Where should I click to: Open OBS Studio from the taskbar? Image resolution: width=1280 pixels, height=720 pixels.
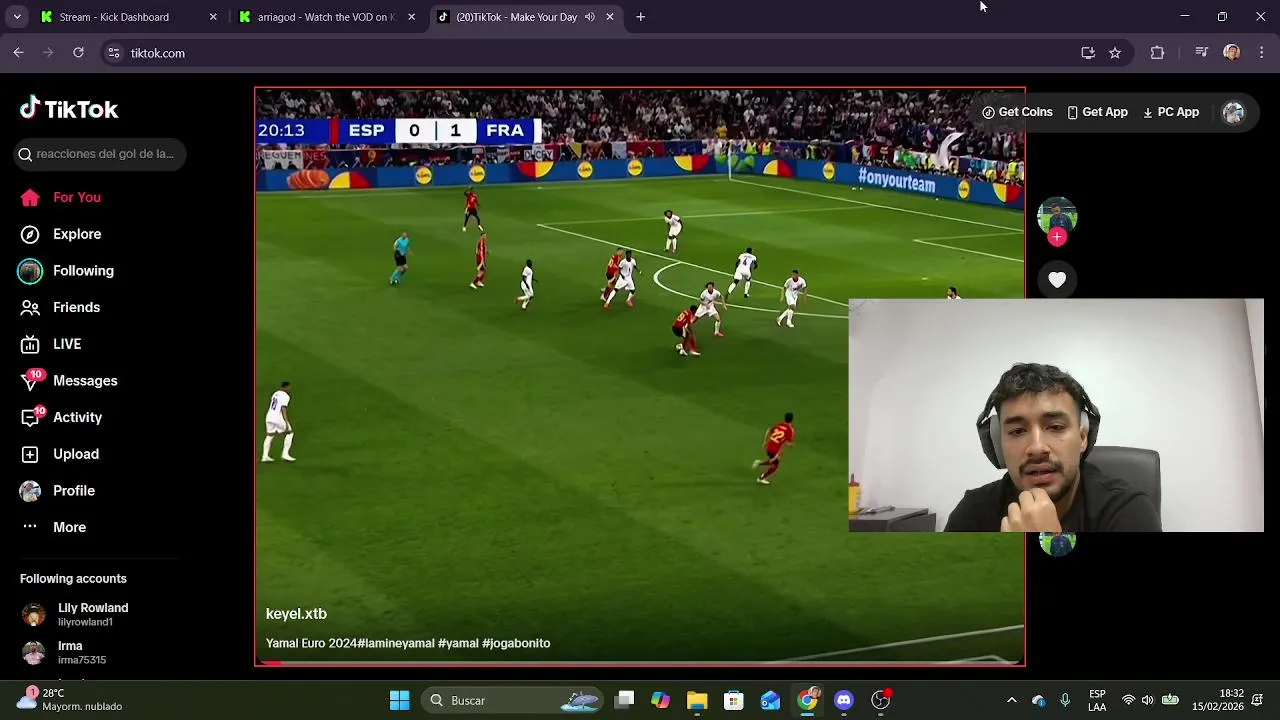tap(881, 700)
